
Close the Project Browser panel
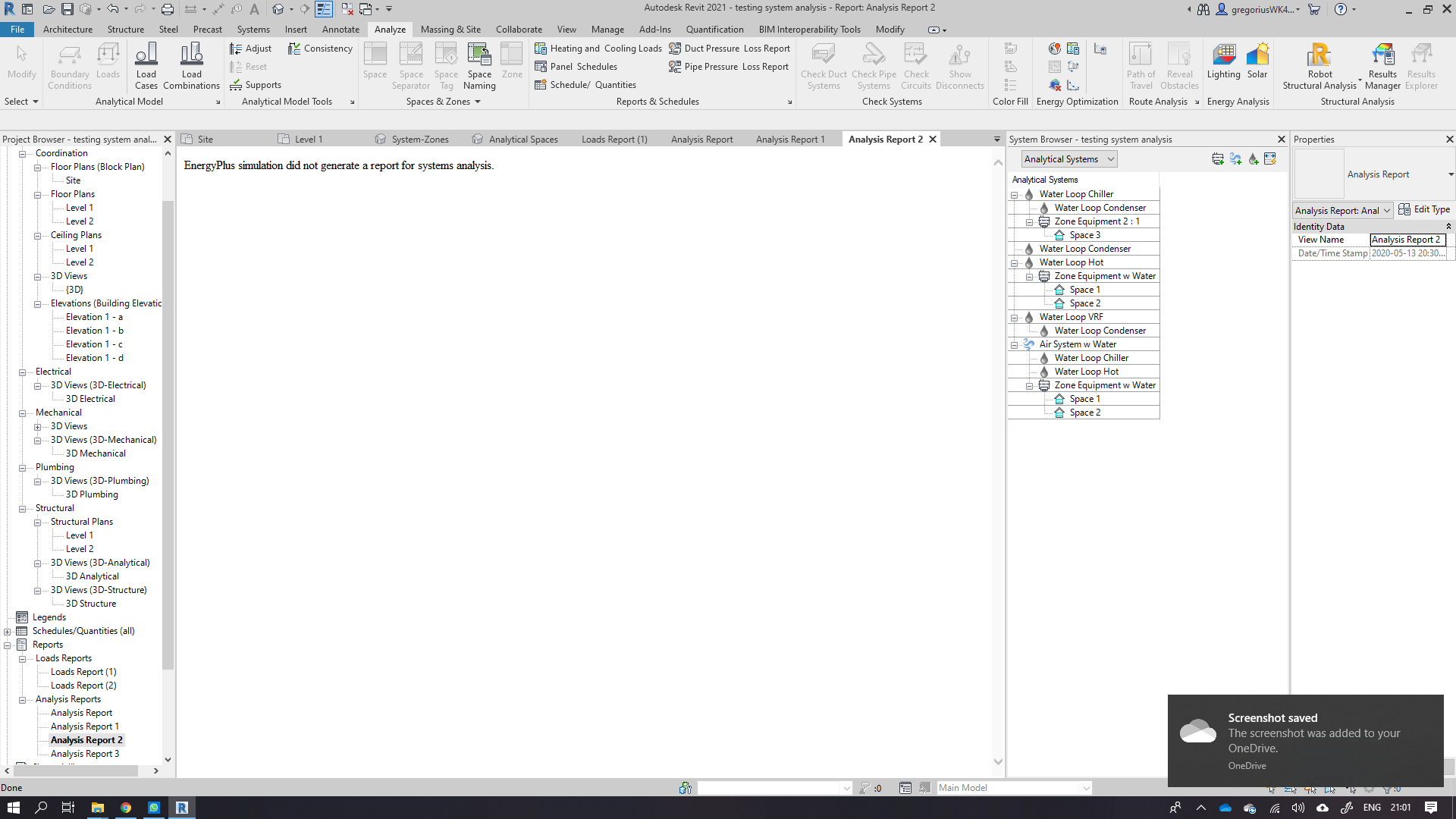point(168,140)
